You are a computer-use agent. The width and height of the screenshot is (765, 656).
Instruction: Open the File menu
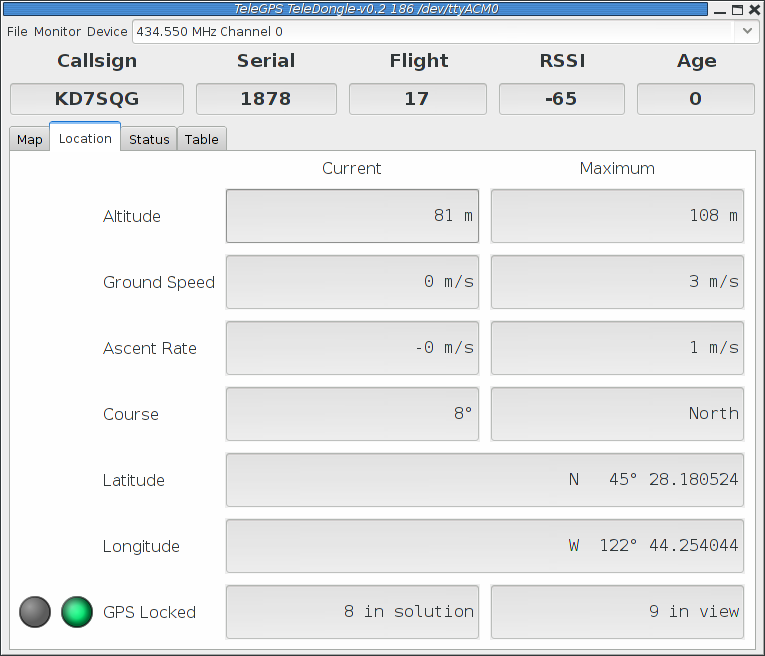tap(17, 32)
